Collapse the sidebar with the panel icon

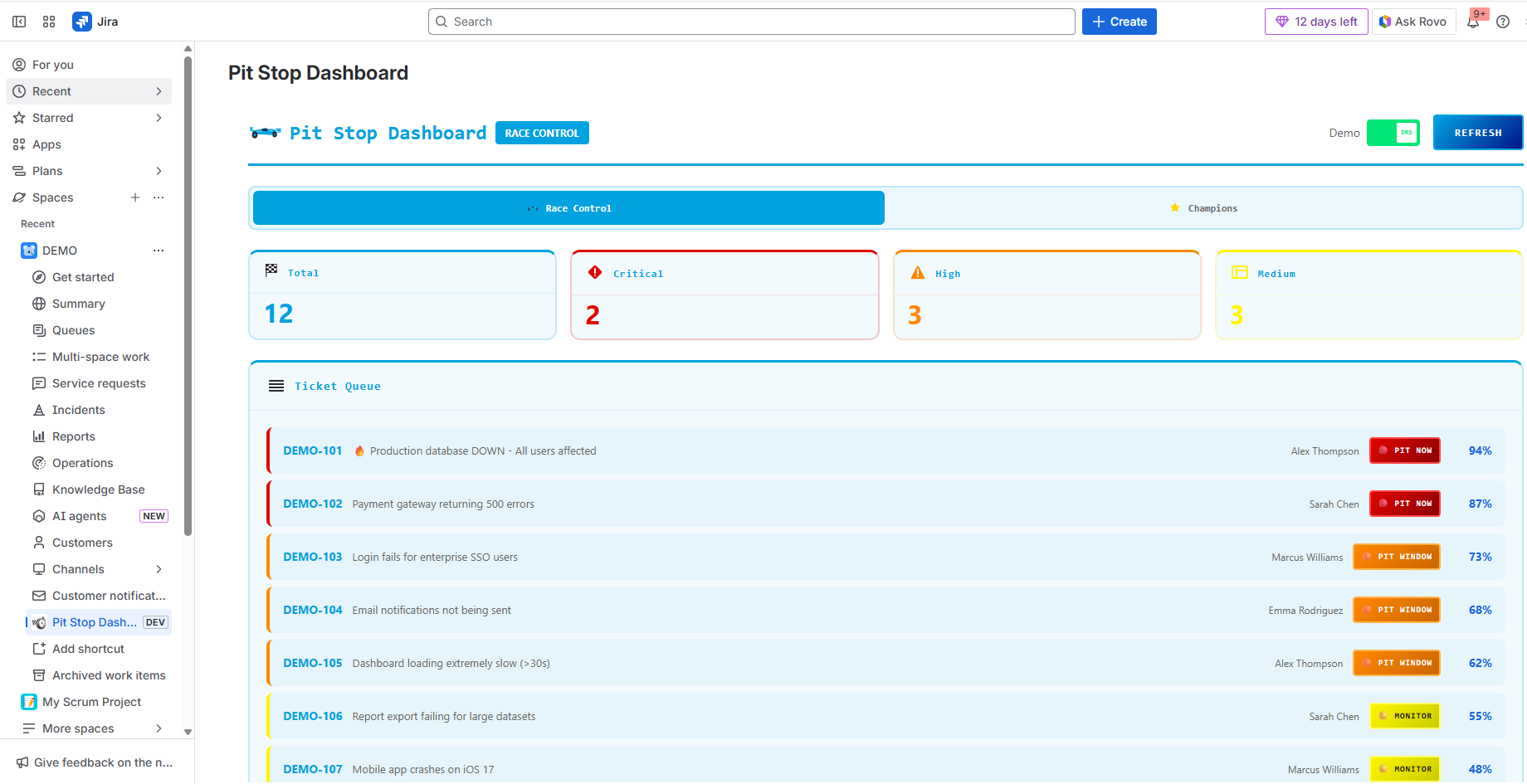point(19,22)
